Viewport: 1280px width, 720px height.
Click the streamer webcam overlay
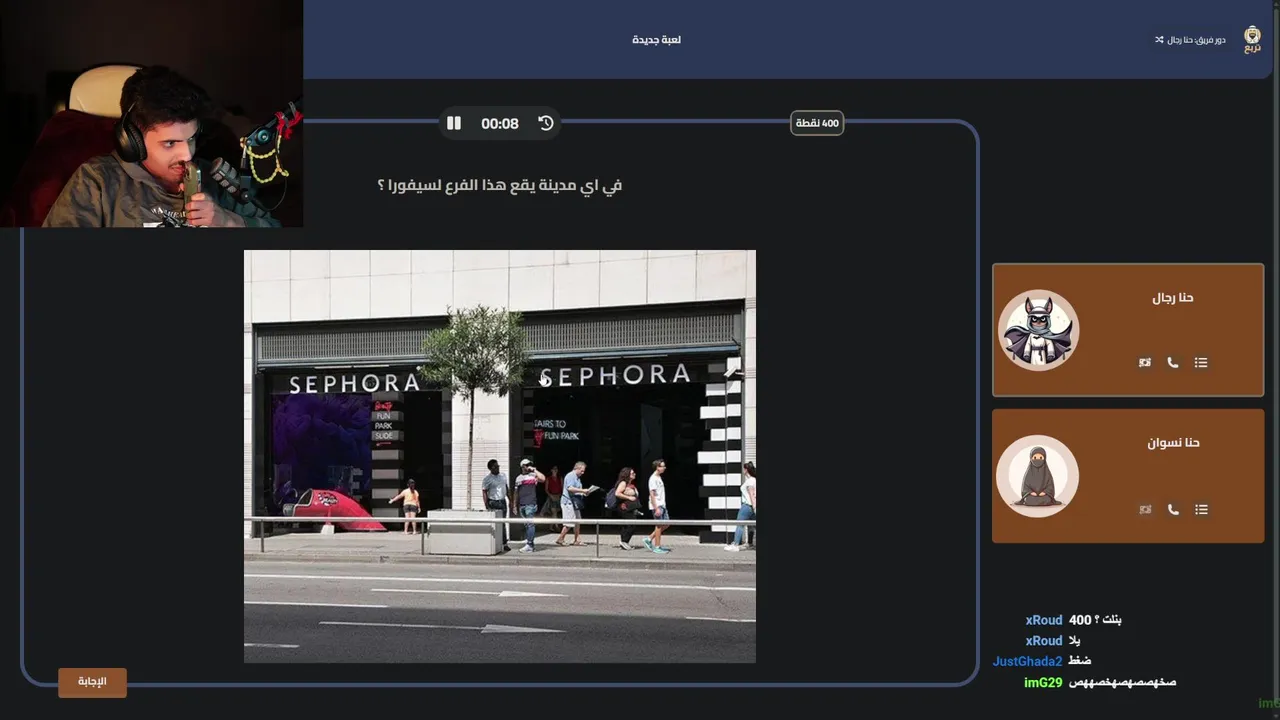coord(151,114)
